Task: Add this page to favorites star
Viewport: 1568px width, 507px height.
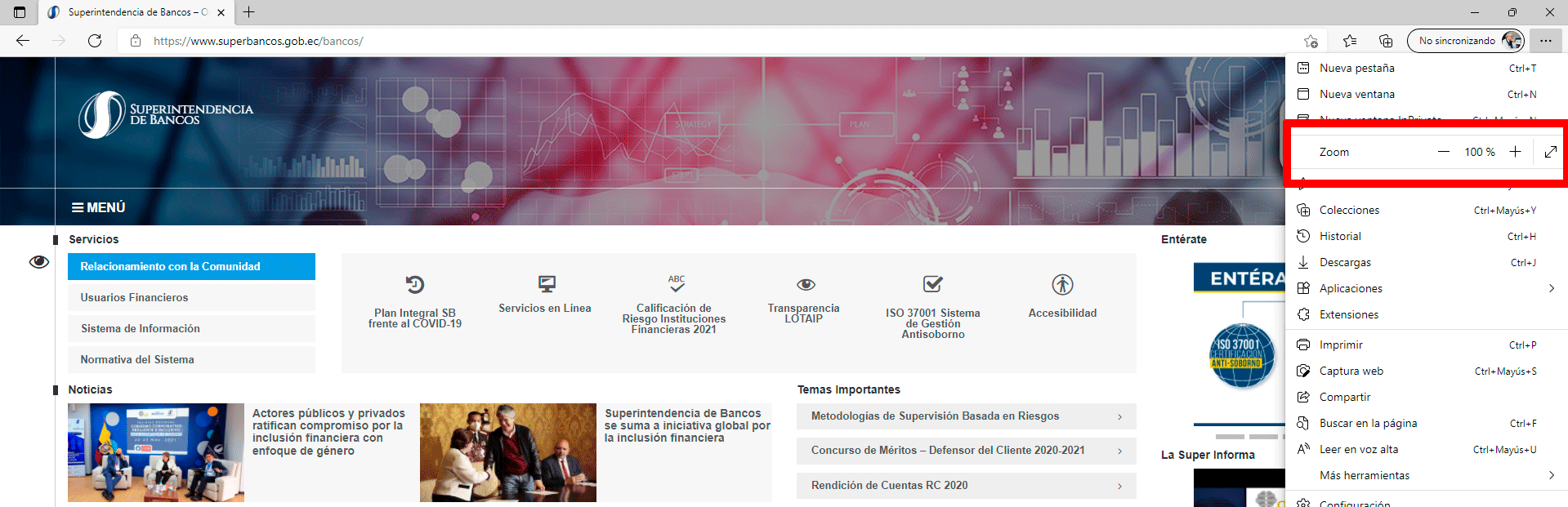Action: tap(1311, 41)
